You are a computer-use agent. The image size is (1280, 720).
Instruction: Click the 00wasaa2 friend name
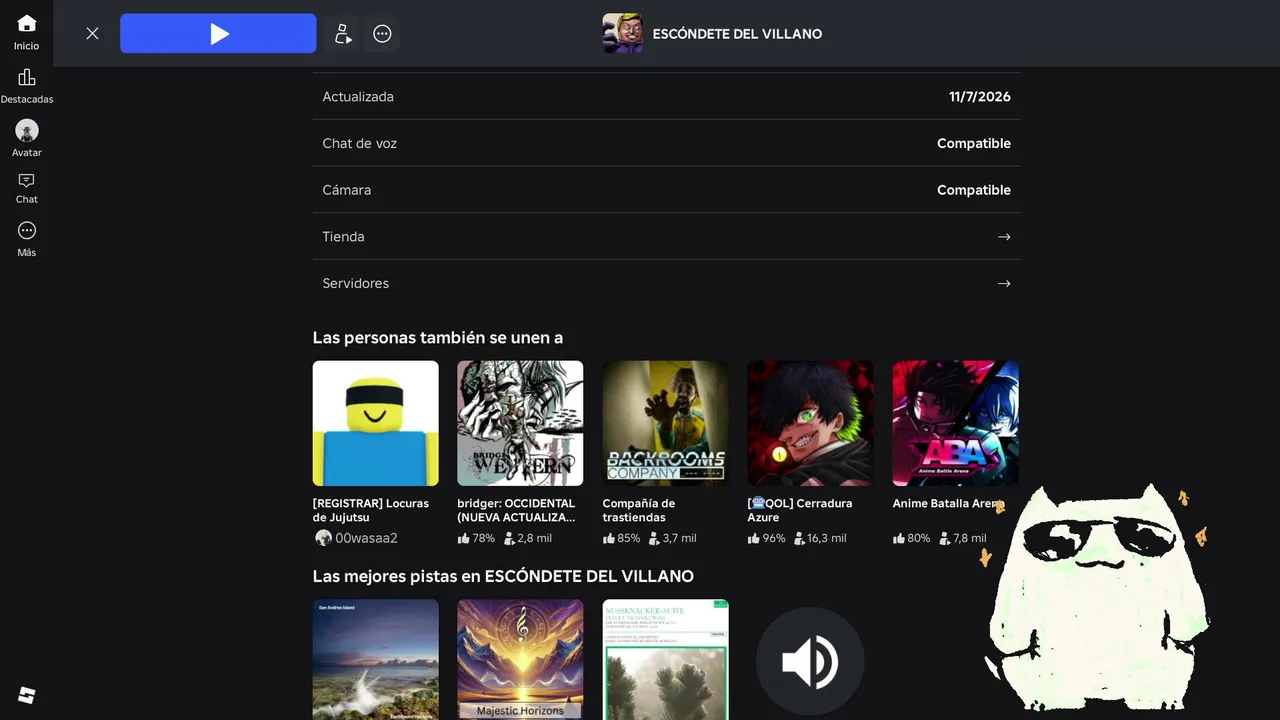point(366,538)
